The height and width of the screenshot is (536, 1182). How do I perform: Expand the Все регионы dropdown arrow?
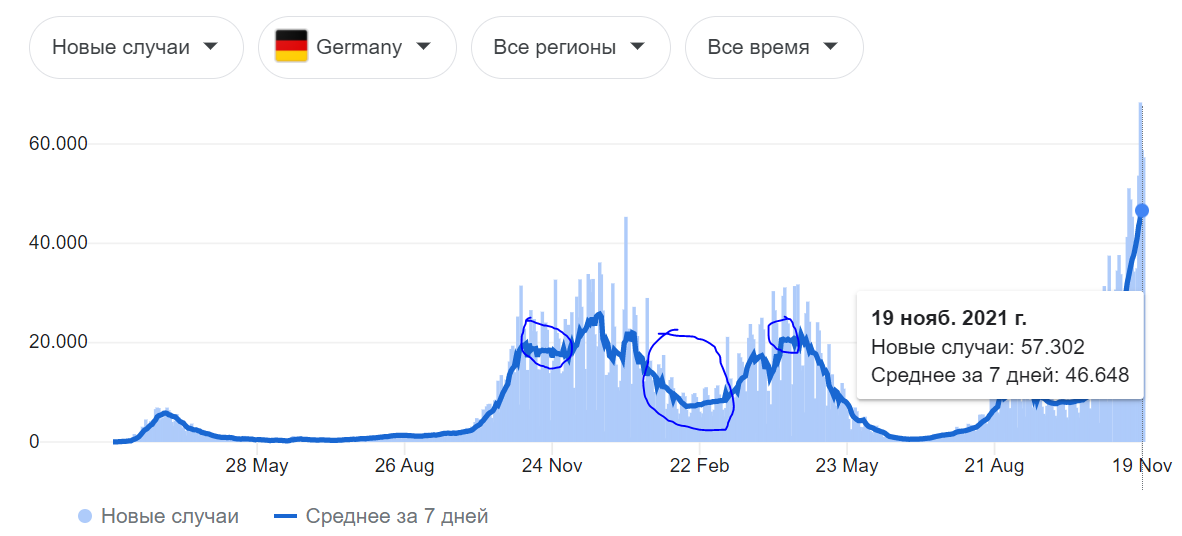point(637,46)
